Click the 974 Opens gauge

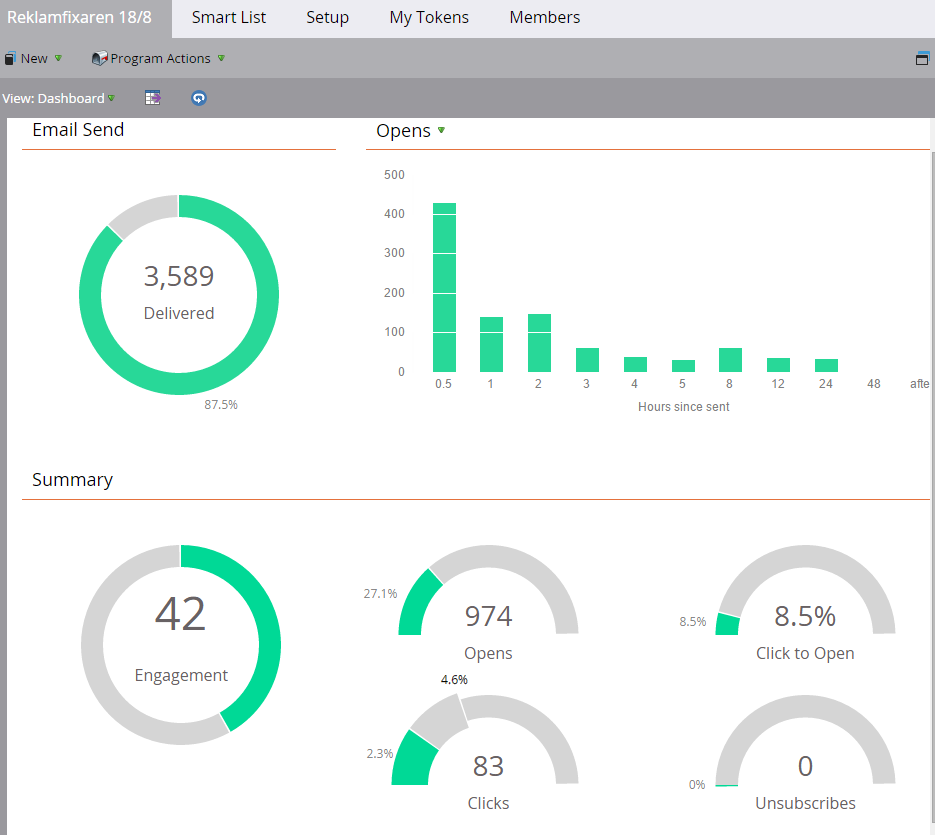pos(488,616)
